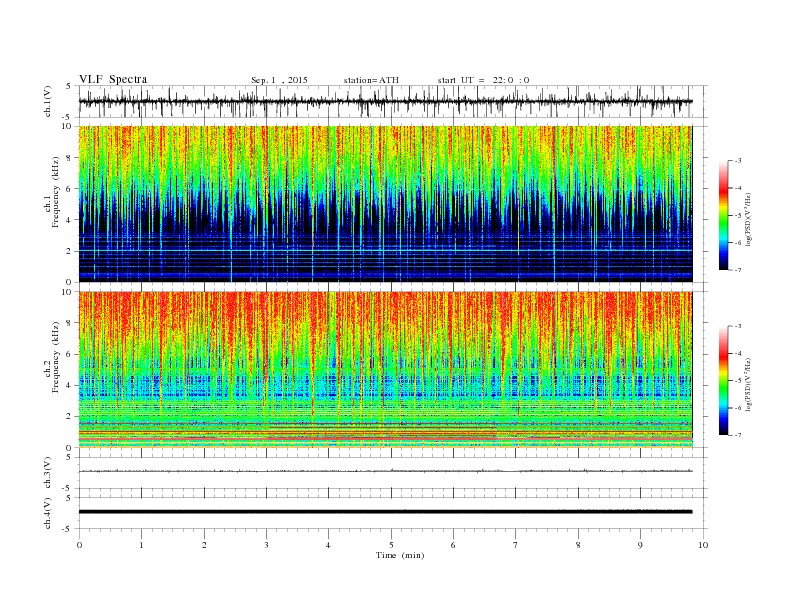Click time axis tick label "7"

pos(515,545)
